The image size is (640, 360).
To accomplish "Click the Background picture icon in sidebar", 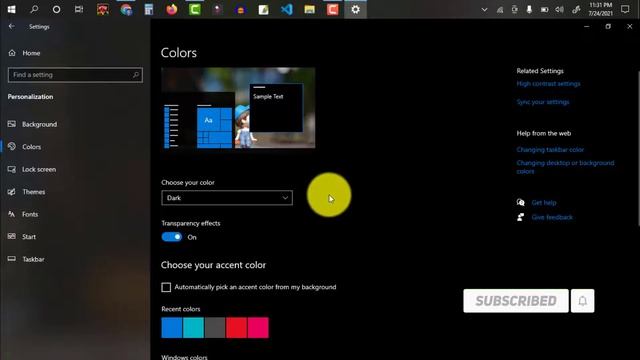I will pos(12,124).
